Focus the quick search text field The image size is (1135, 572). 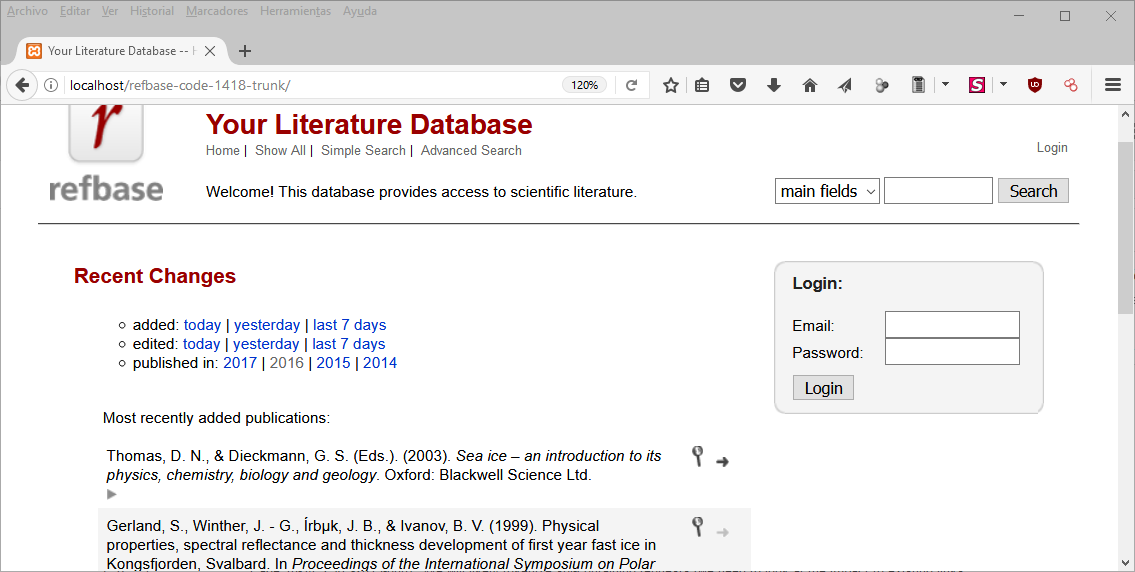[938, 190]
